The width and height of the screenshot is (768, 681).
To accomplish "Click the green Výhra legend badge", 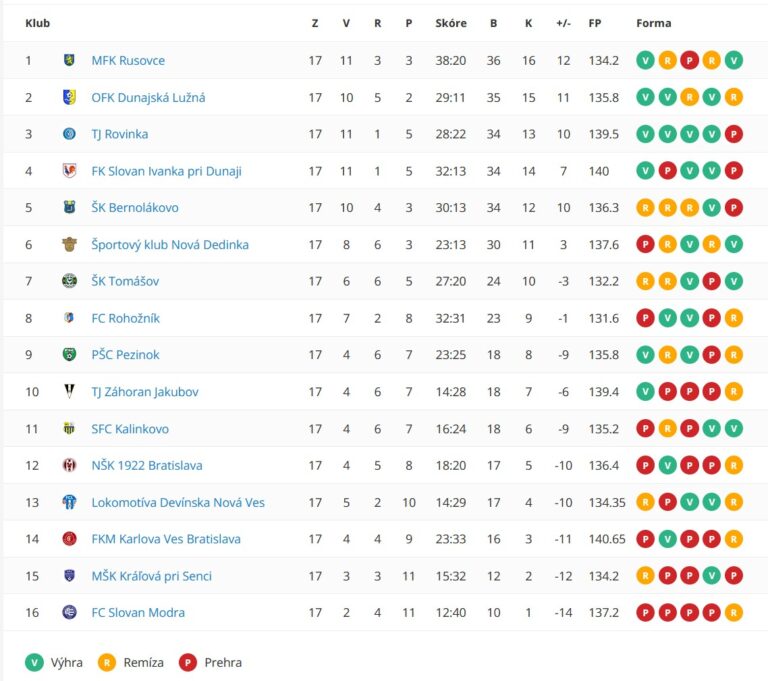I will (35, 662).
